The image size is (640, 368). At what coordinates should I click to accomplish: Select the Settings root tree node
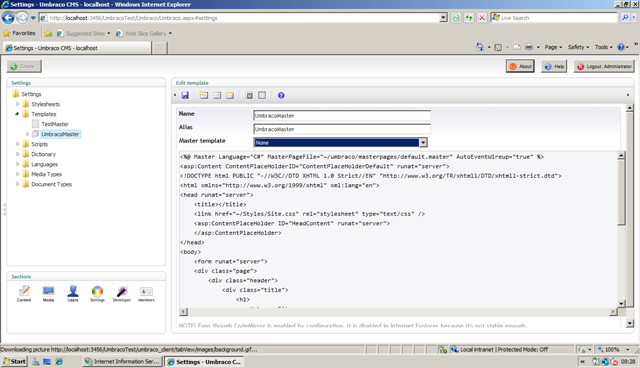[x=31, y=94]
